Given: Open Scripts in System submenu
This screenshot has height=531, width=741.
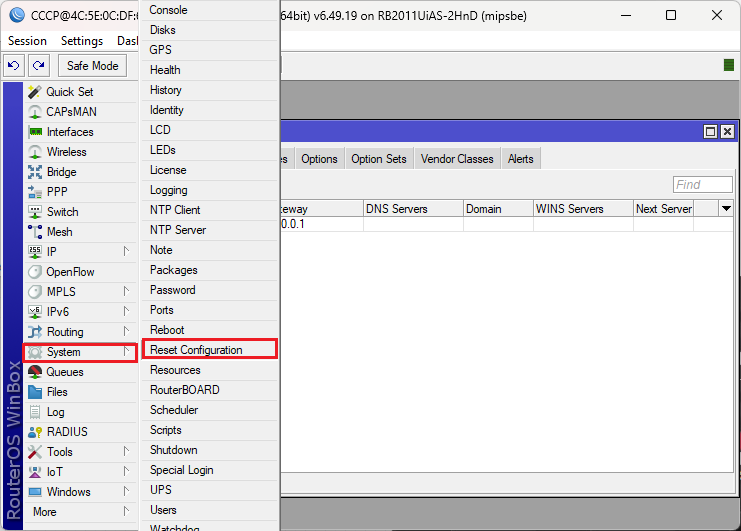Looking at the screenshot, I should [209, 430].
